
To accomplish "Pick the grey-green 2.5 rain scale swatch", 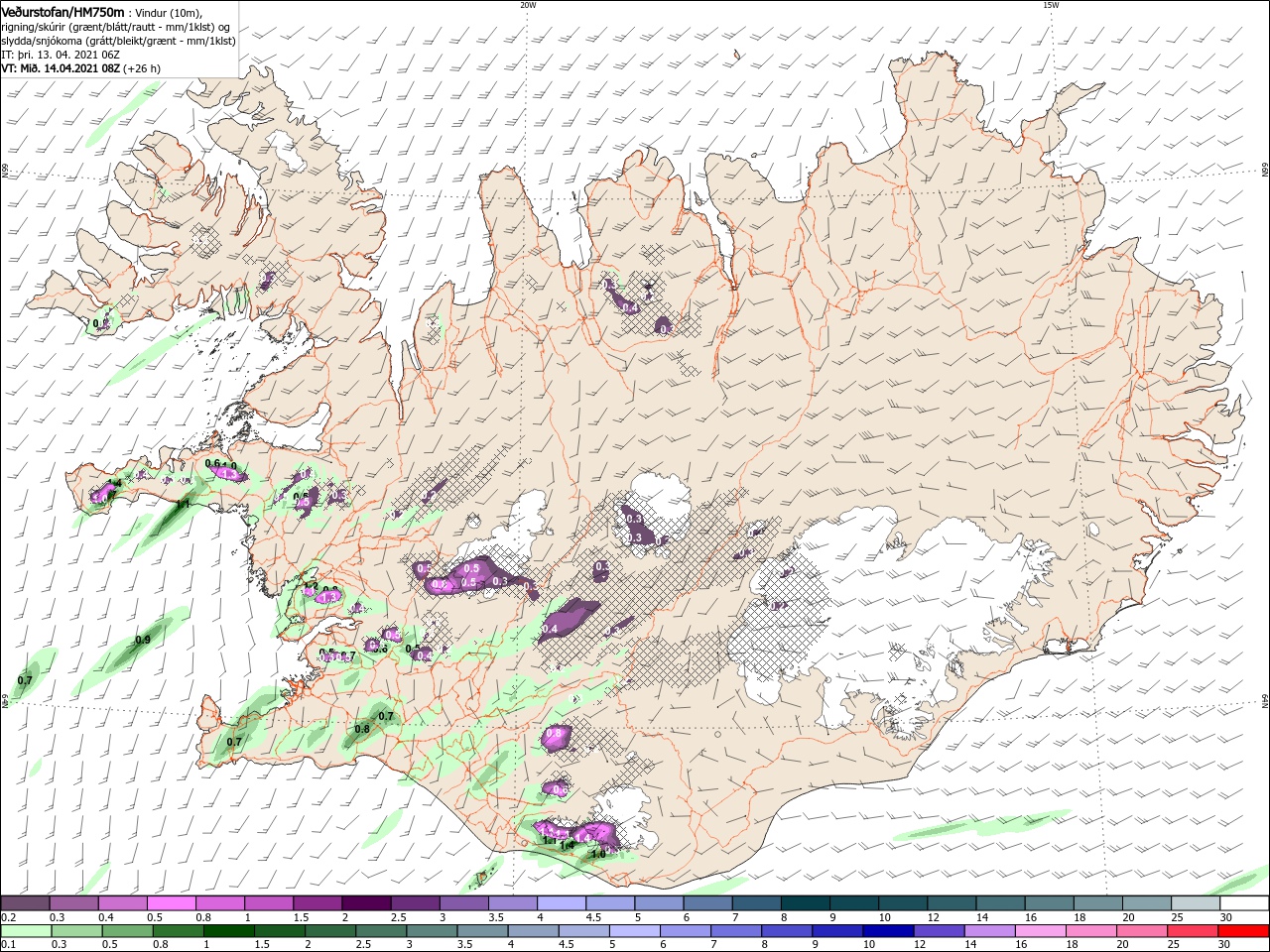I will [x=379, y=931].
